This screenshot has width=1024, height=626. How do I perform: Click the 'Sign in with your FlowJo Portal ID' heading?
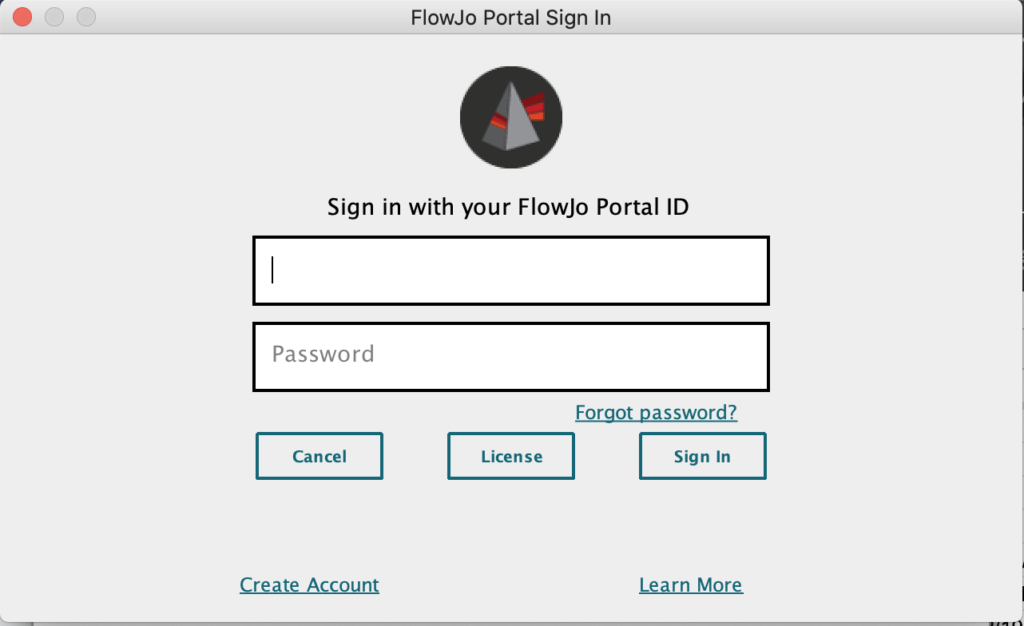point(508,207)
